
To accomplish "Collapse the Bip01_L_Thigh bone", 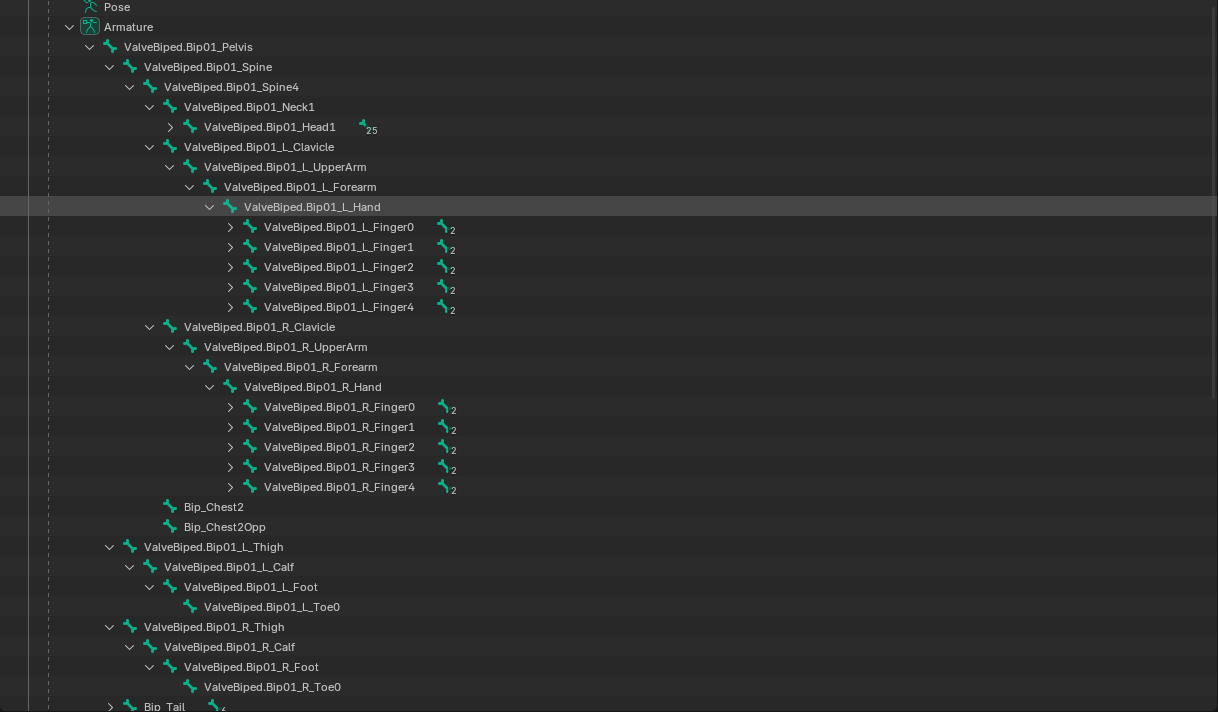I will (110, 547).
